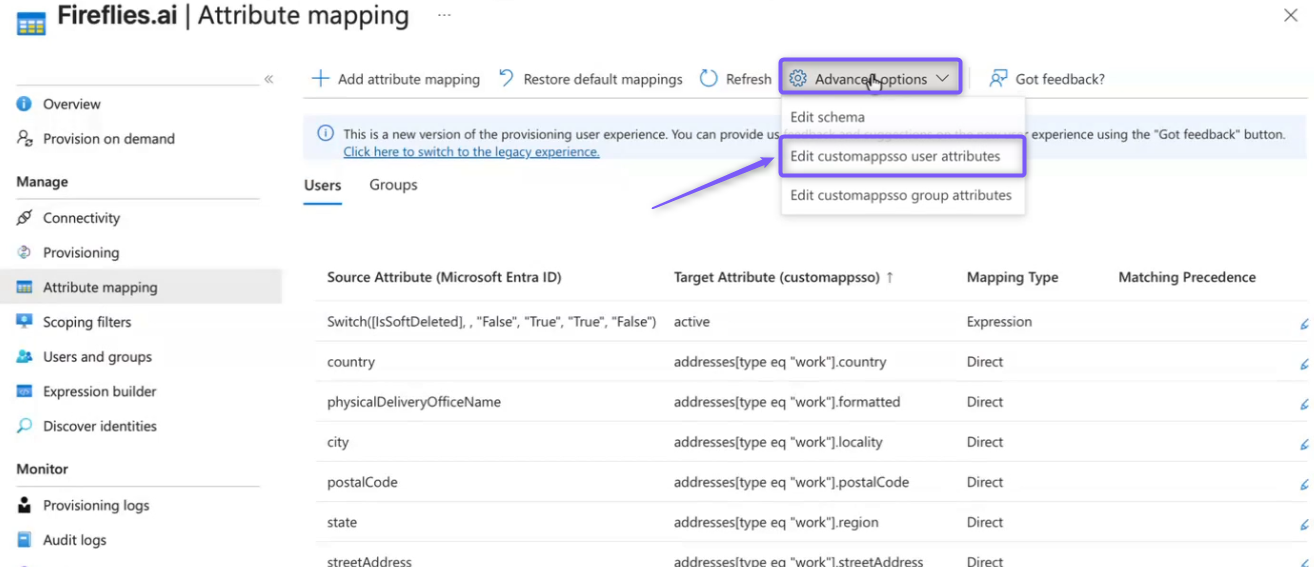
Task: Edit the 'postalCode' mapping row pencil icon
Action: [1304, 483]
